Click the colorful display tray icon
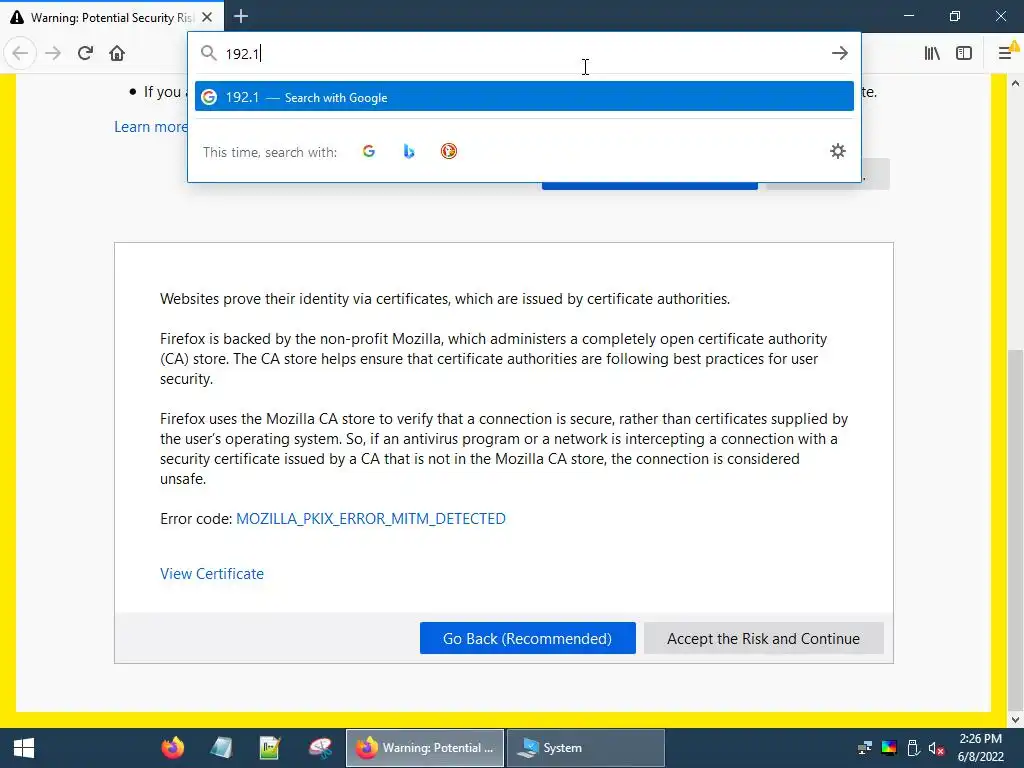 [889, 748]
